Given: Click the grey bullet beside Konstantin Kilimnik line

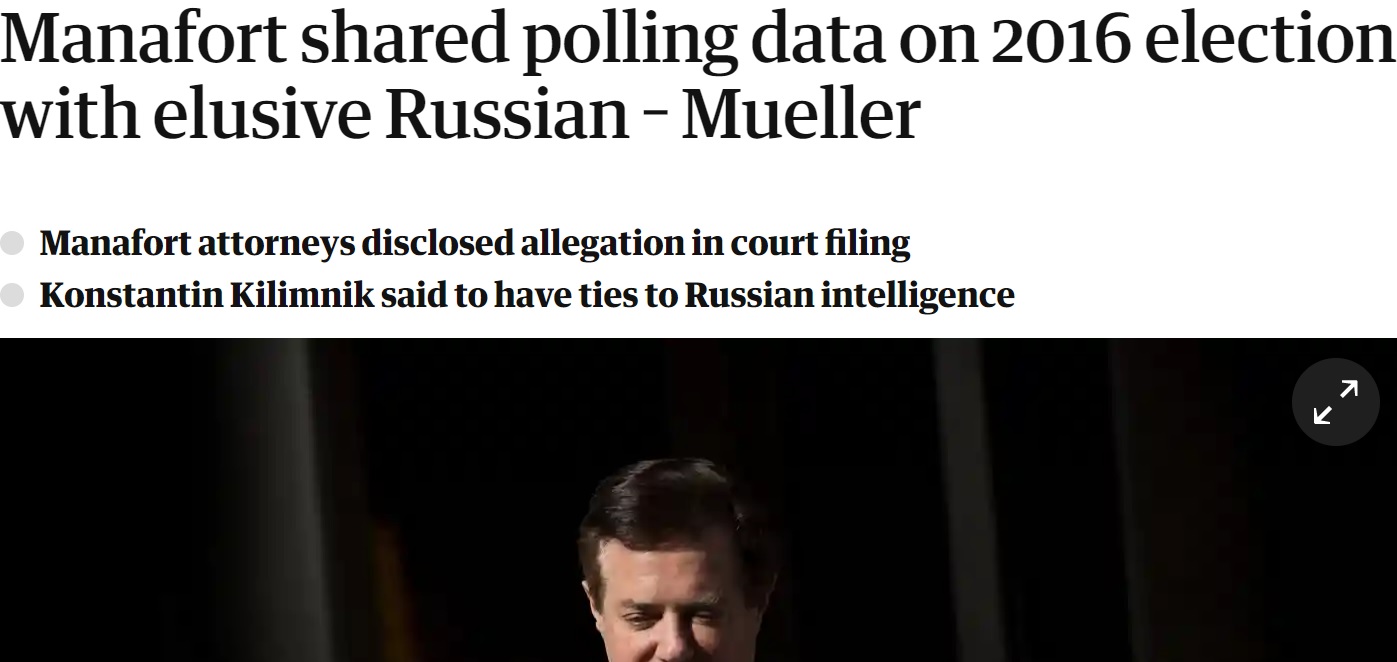Looking at the screenshot, I should [x=12, y=296].
